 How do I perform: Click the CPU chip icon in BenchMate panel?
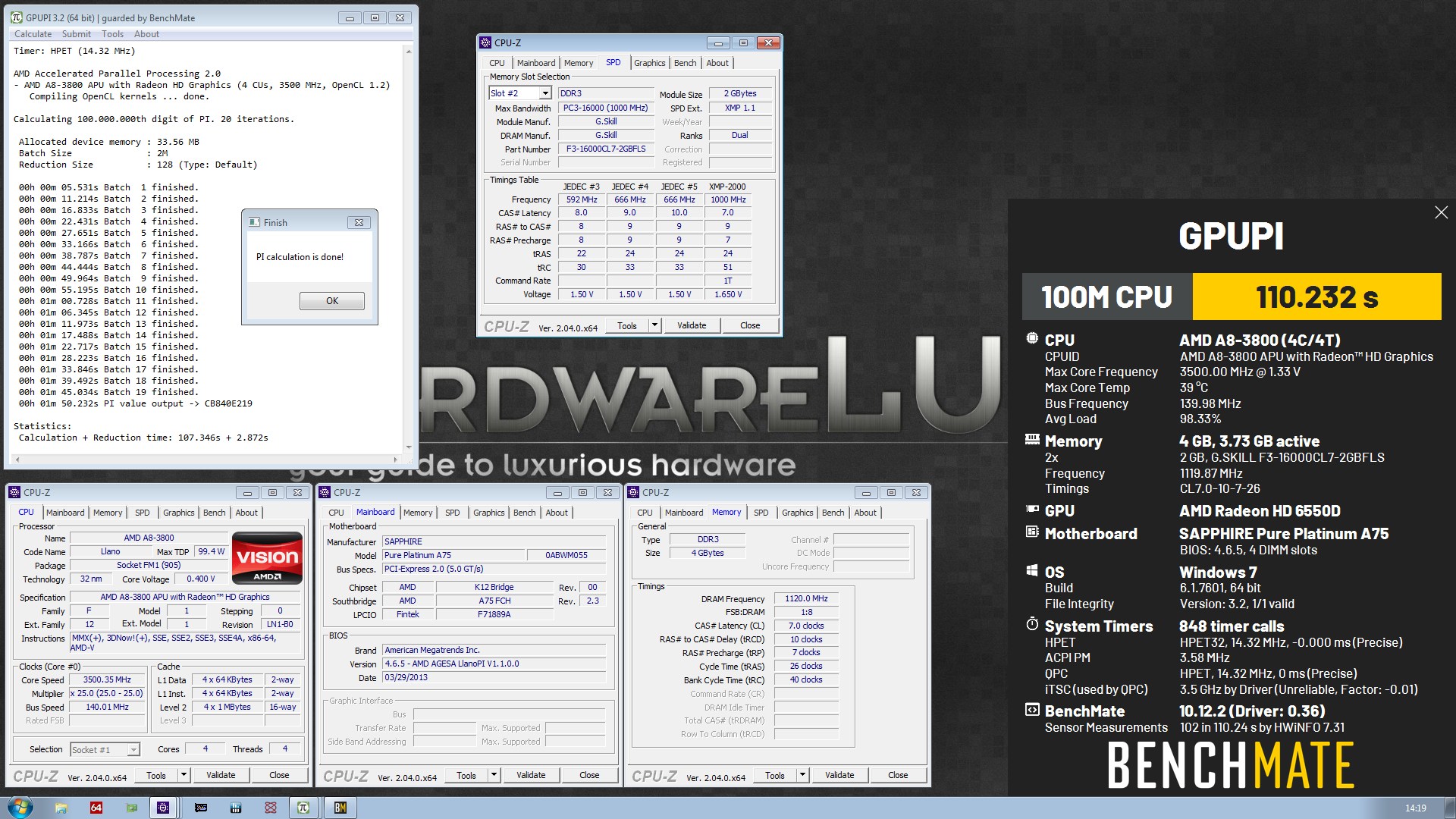tap(1032, 338)
